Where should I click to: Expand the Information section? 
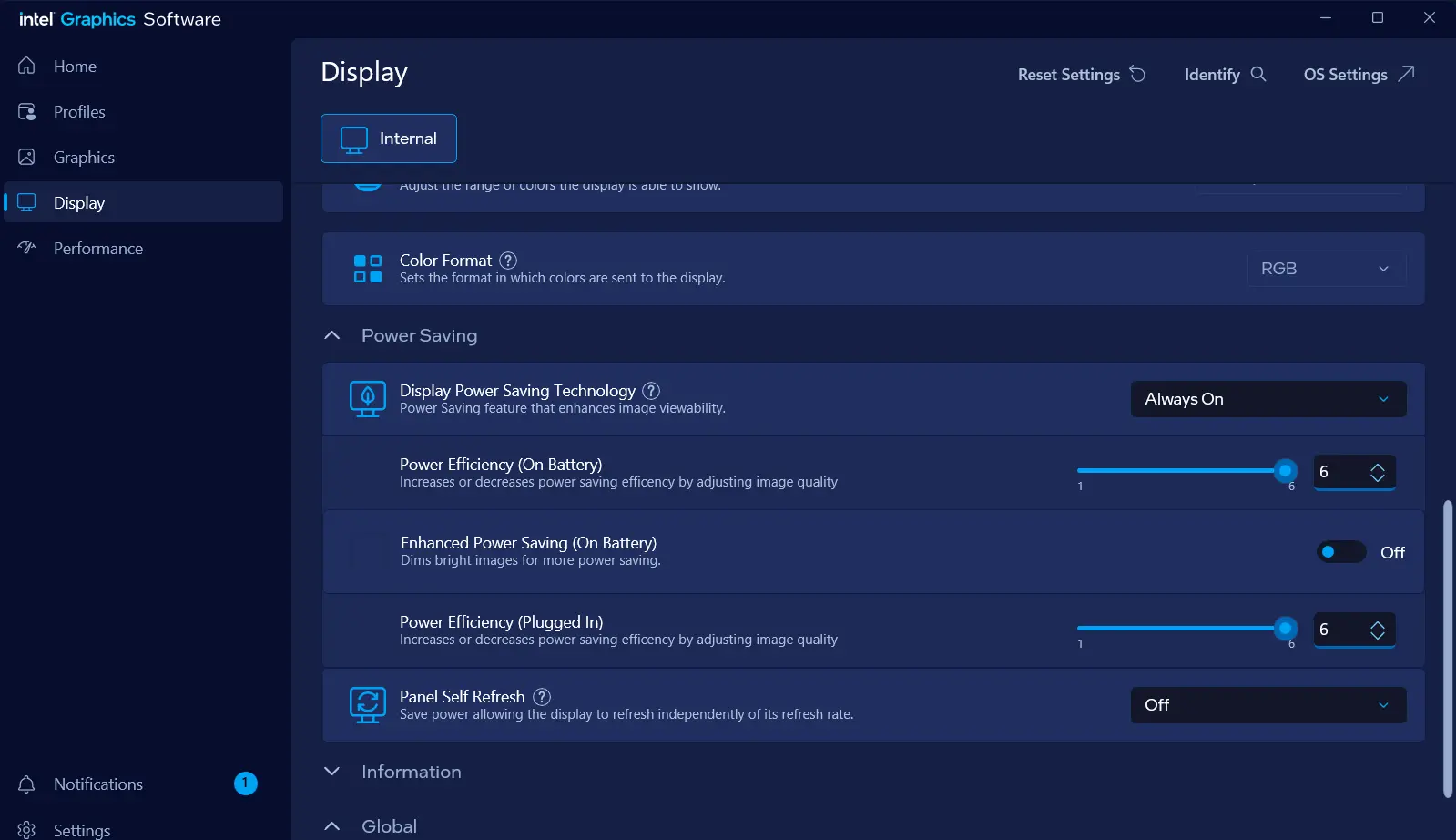point(332,772)
